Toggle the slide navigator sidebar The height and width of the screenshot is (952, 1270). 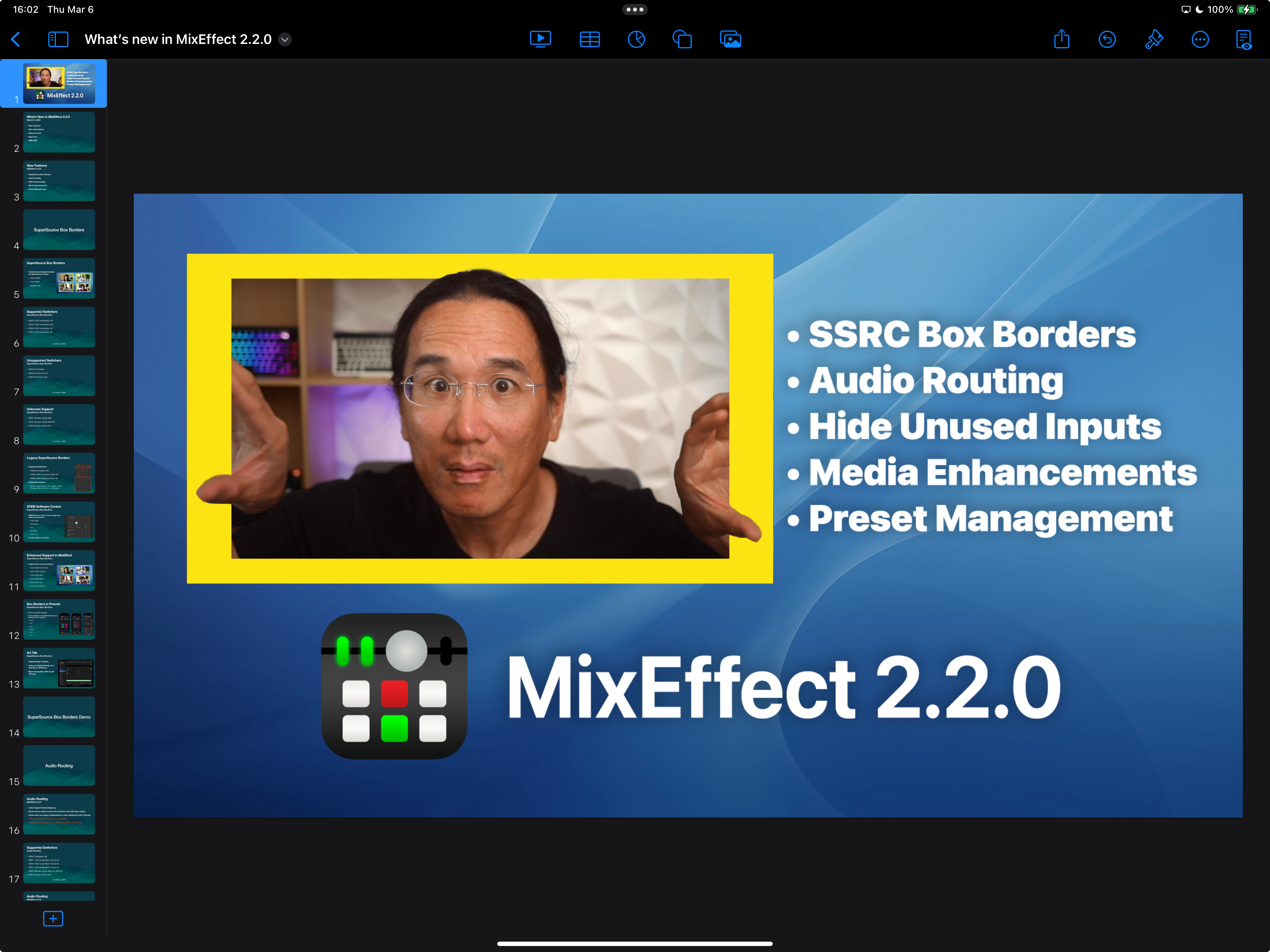tap(58, 39)
